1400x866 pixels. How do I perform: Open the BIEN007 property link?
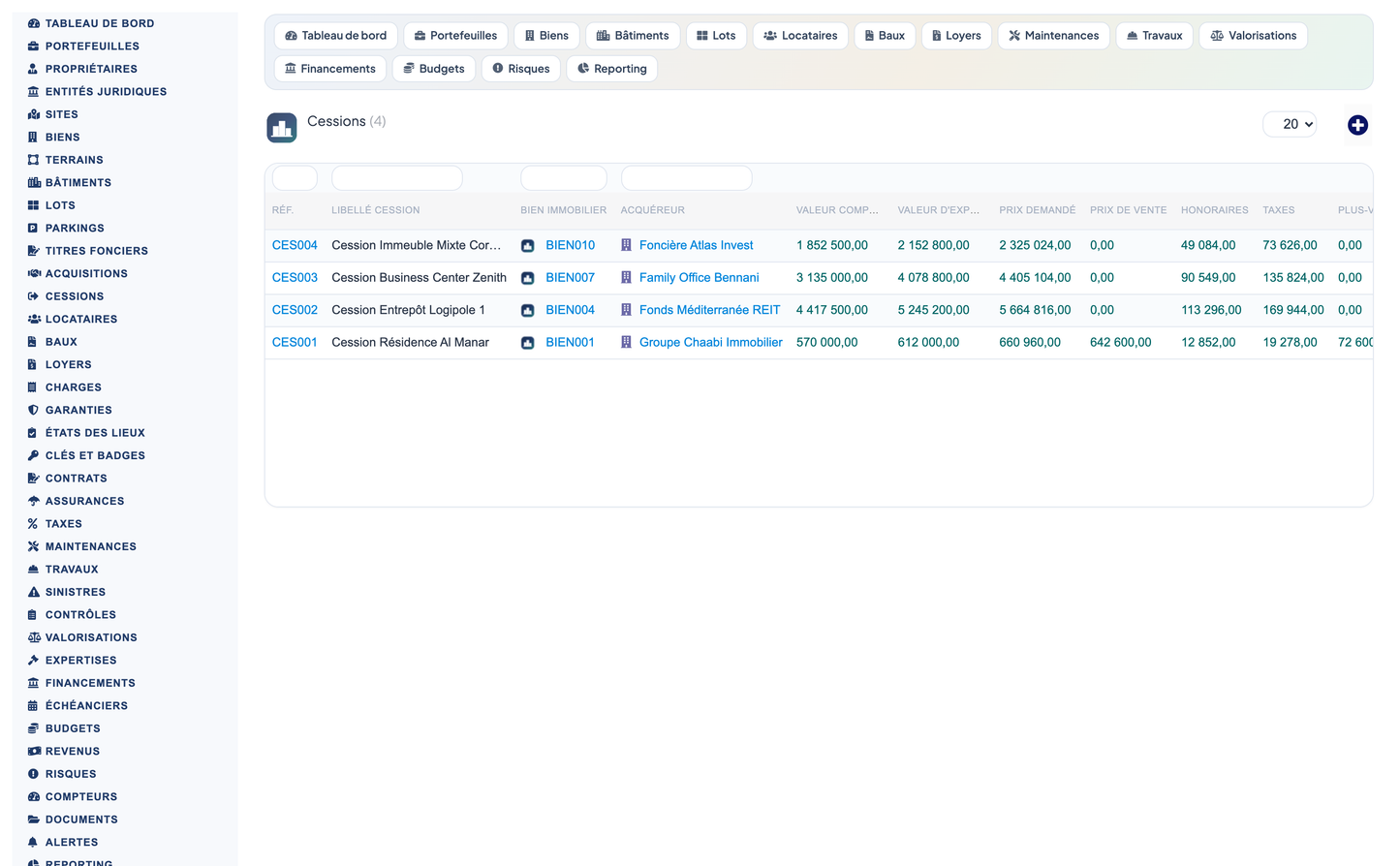click(x=570, y=278)
